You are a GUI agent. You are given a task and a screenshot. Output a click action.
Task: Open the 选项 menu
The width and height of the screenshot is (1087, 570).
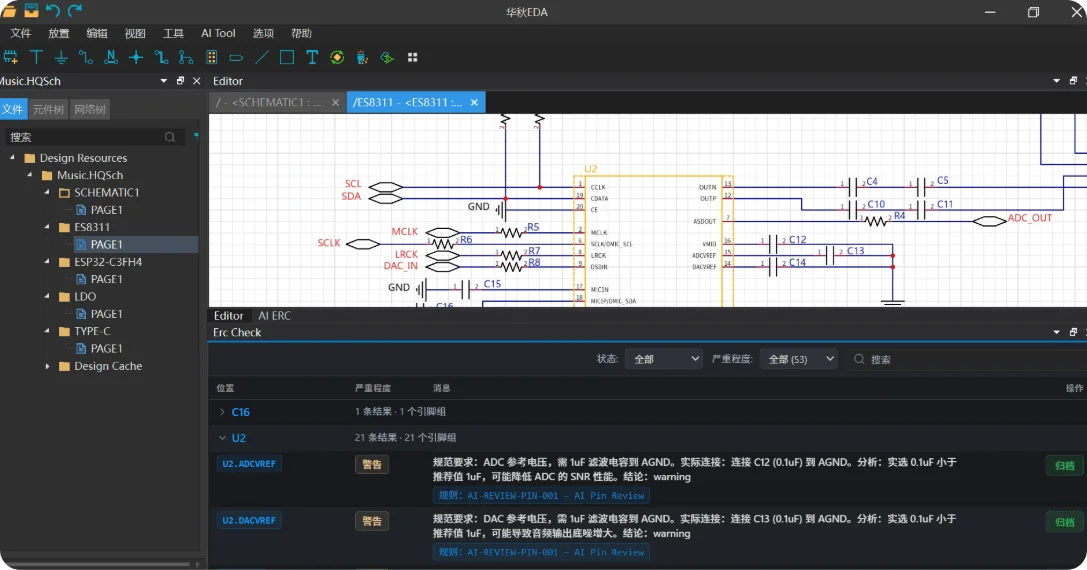pyautogui.click(x=263, y=33)
